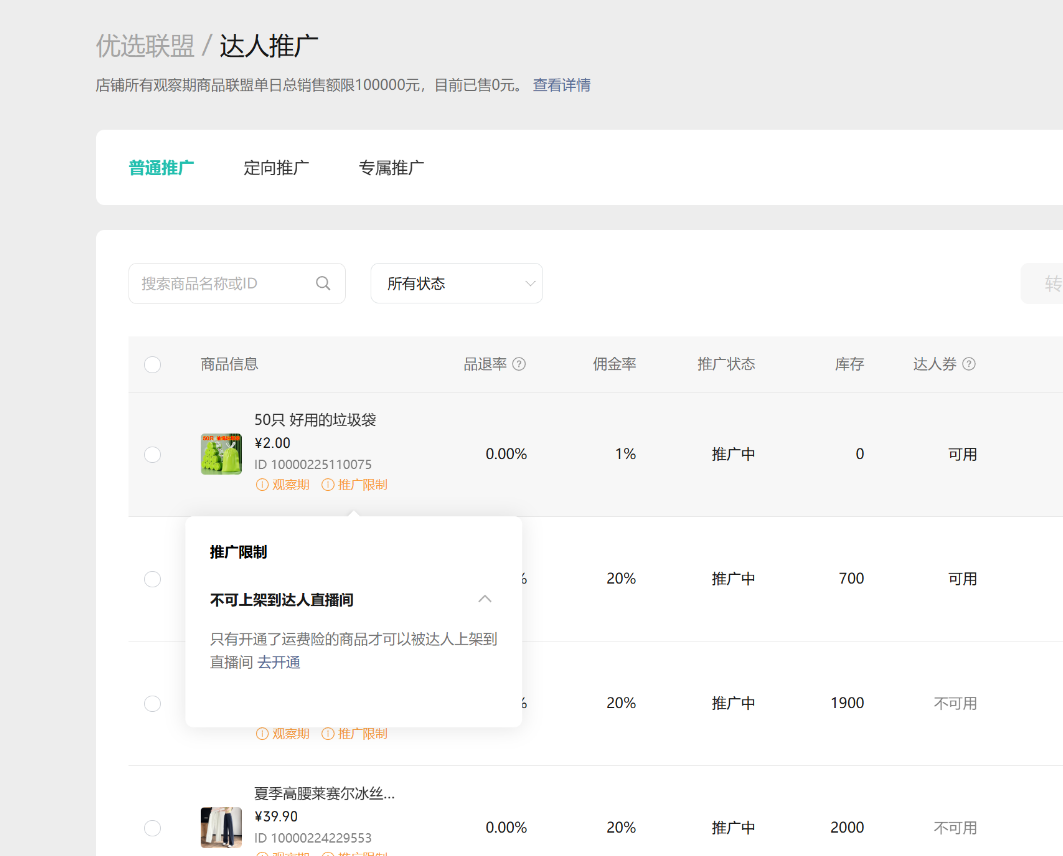This screenshot has height=856, width=1063.
Task: Collapse the 不可上架到达人直播间 section chevron
Action: (x=485, y=599)
